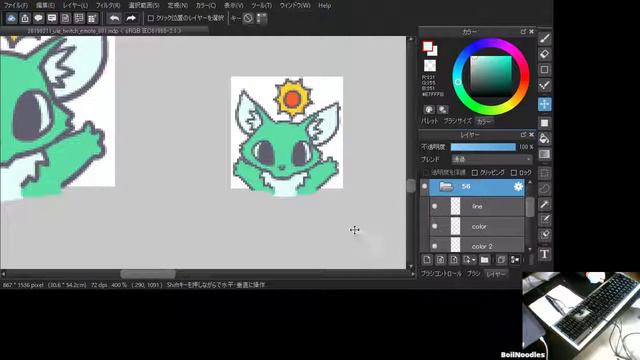Open the Filter menu
Image resolution: width=640 pixels, height=360 pixels.
108,5
